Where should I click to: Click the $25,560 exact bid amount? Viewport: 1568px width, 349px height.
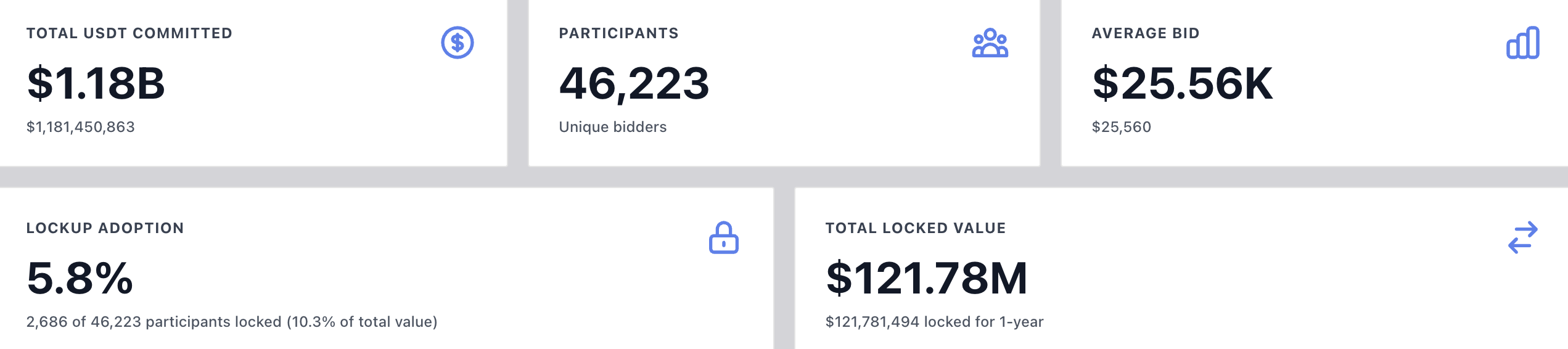tap(1121, 127)
